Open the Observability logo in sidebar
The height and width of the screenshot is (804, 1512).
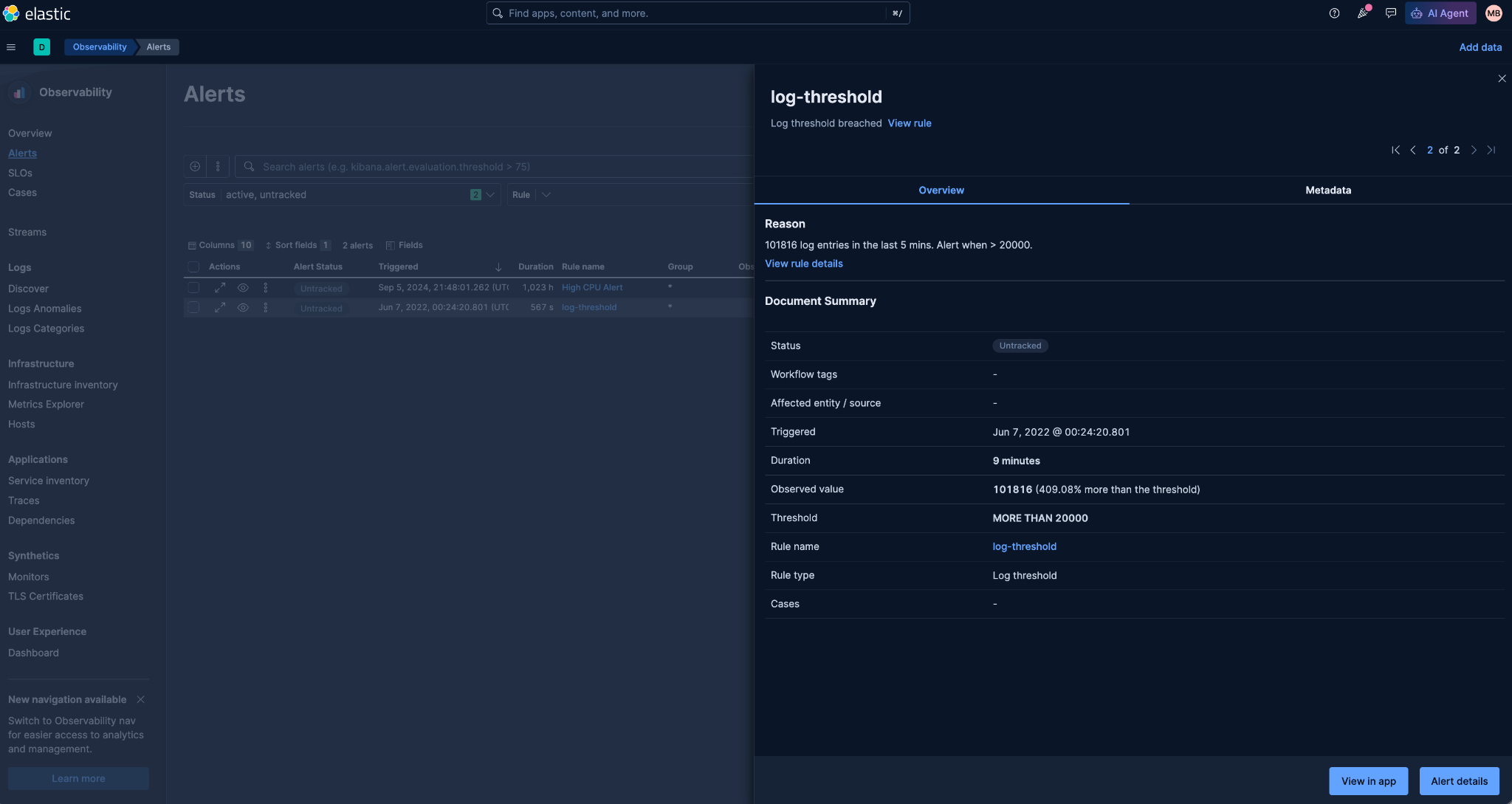tap(19, 92)
